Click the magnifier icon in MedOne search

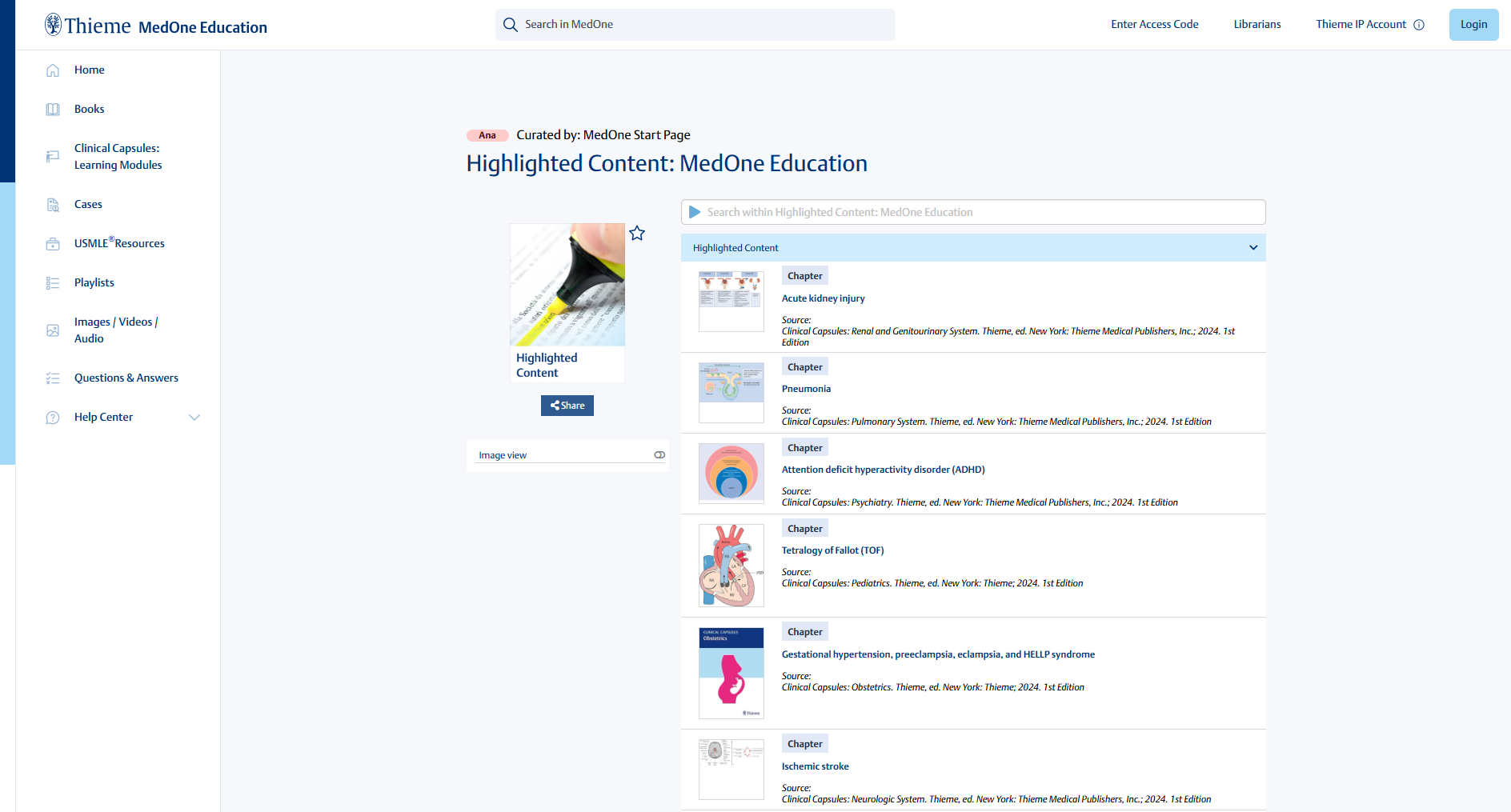click(x=510, y=25)
